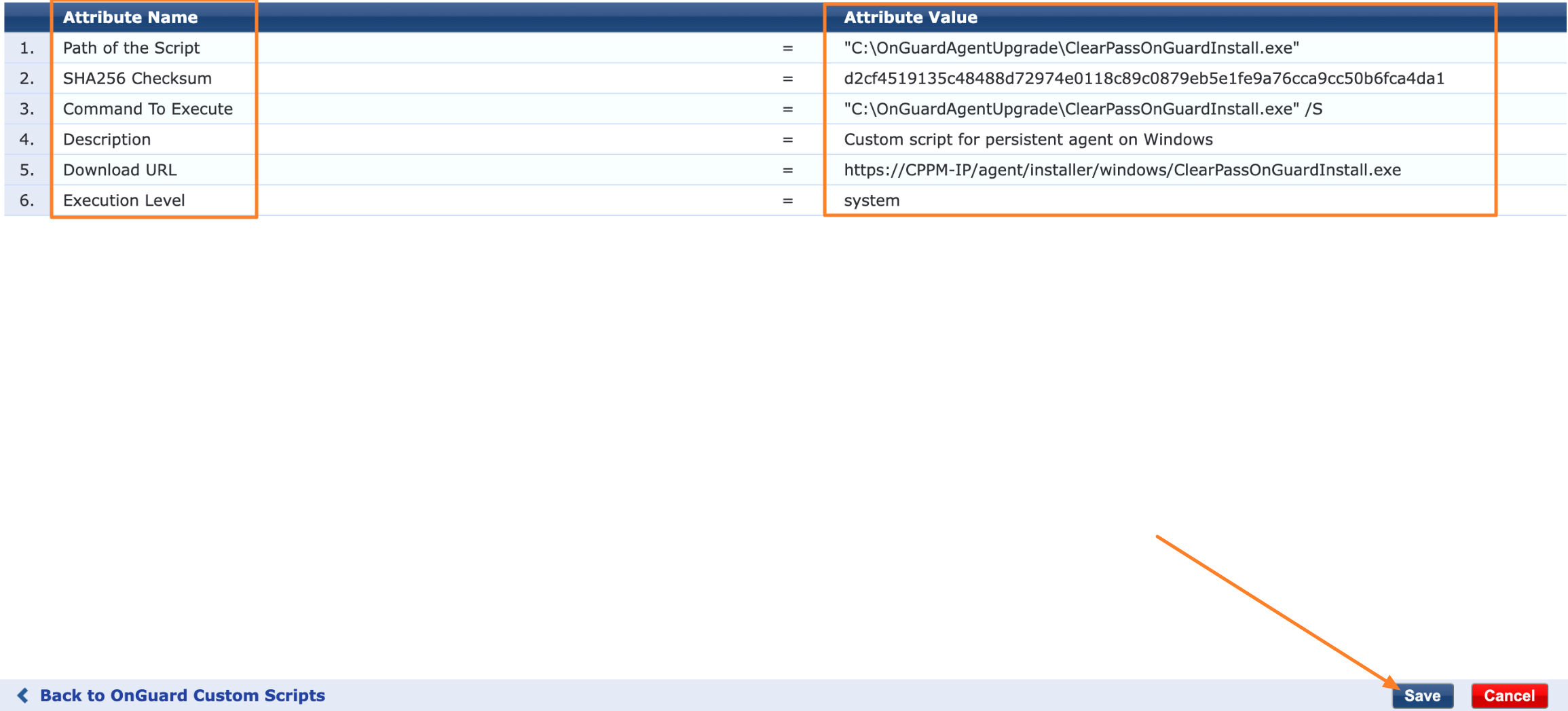Click the Path of the Script value
Viewport: 1568px width, 711px height.
pyautogui.click(x=1072, y=48)
